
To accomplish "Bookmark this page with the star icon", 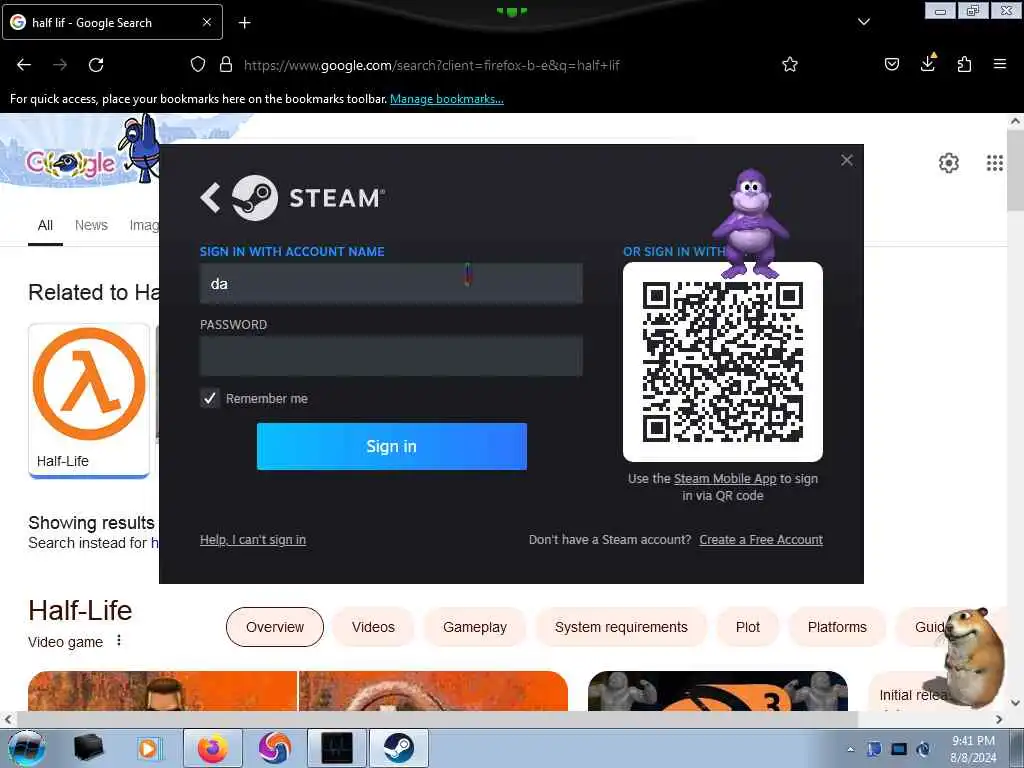I will click(790, 64).
